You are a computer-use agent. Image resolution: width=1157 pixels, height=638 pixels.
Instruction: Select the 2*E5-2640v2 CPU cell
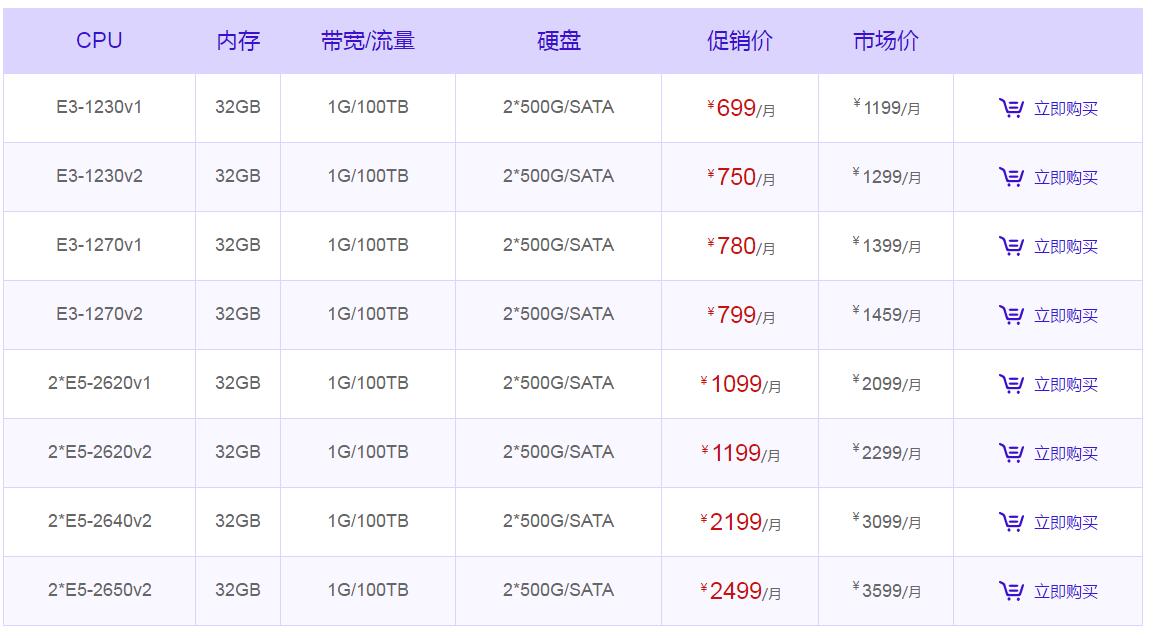click(x=100, y=521)
